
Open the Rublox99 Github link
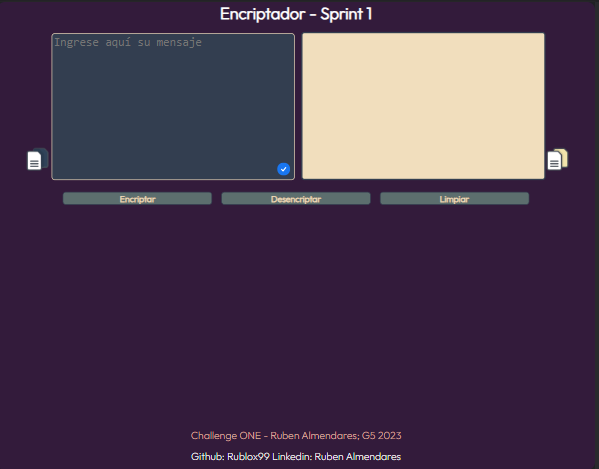[x=248, y=456]
